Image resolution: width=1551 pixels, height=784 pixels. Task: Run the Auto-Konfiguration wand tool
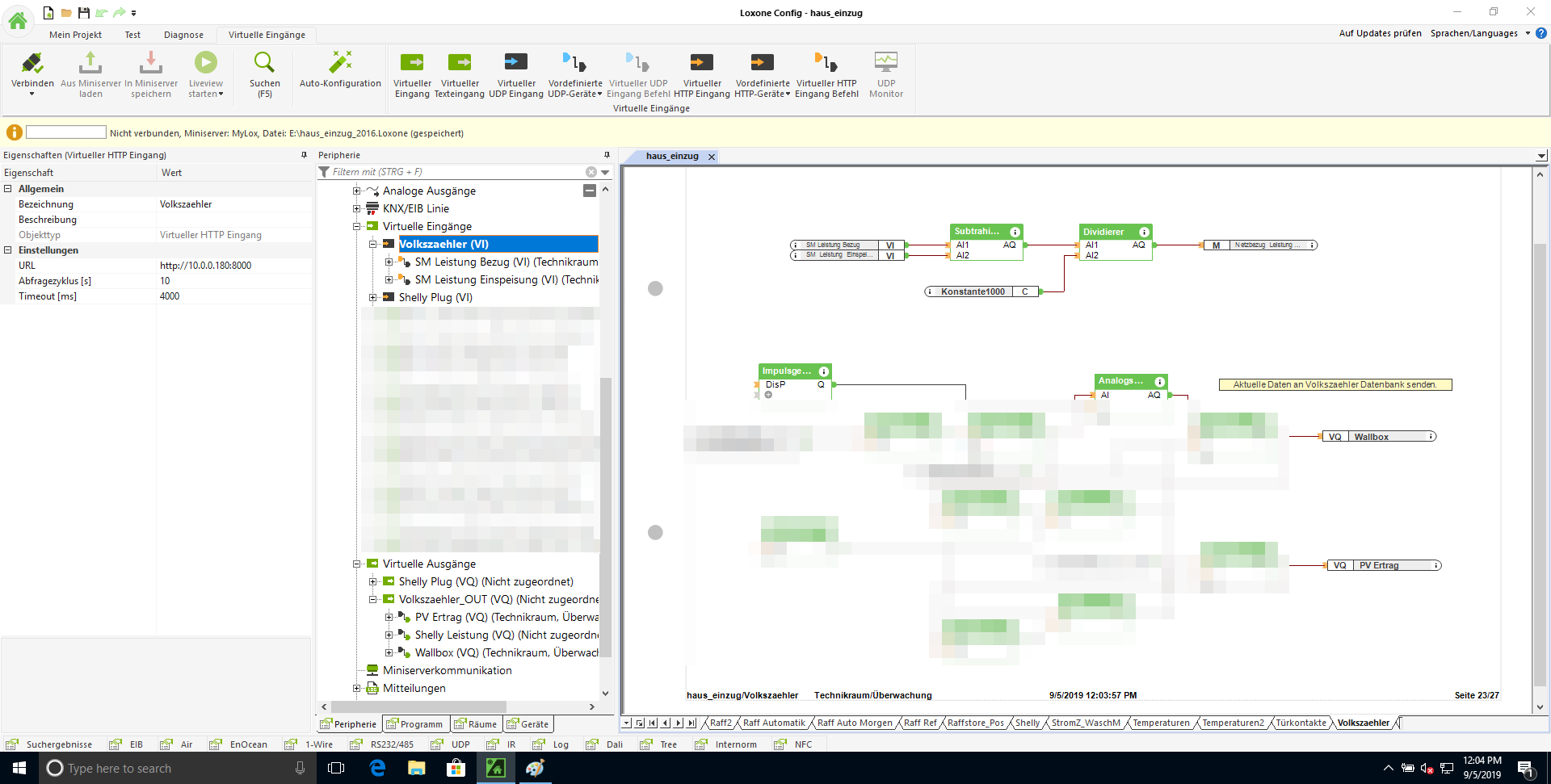(x=340, y=63)
